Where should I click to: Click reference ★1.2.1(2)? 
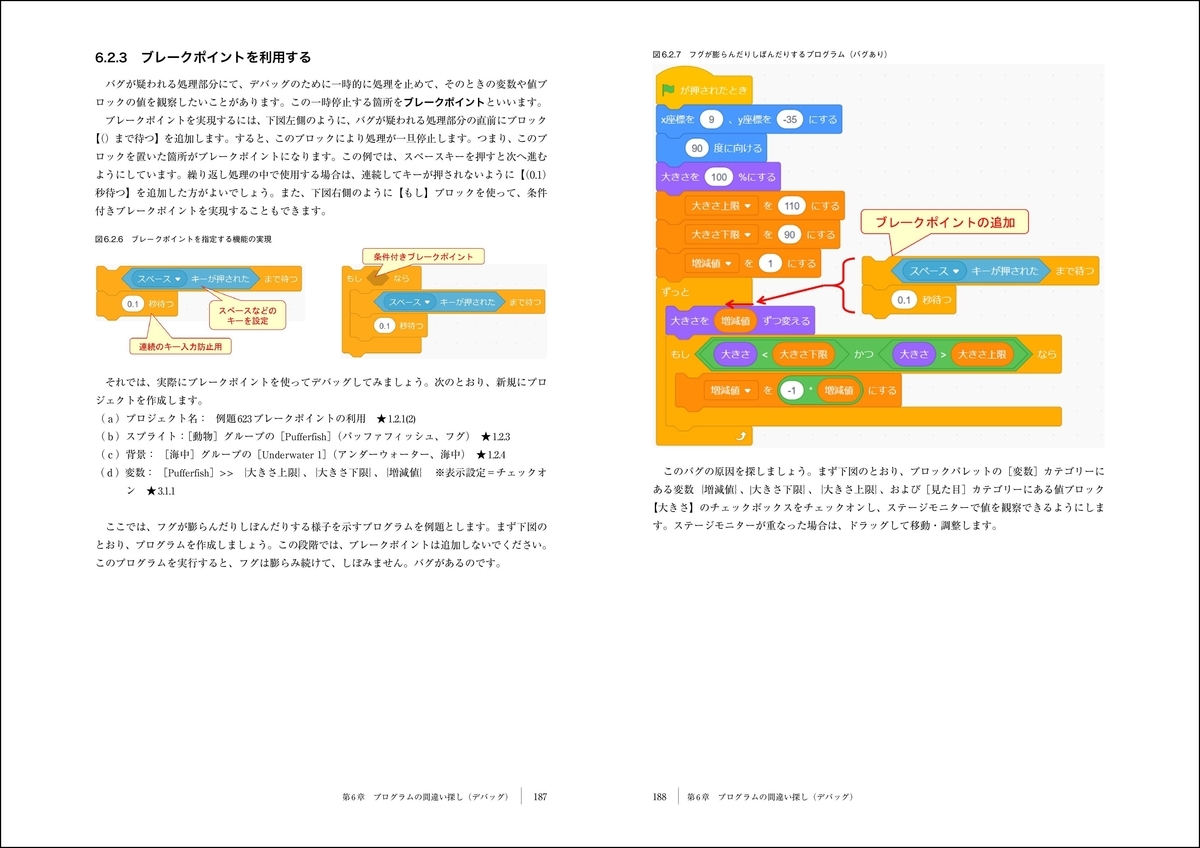(x=396, y=418)
